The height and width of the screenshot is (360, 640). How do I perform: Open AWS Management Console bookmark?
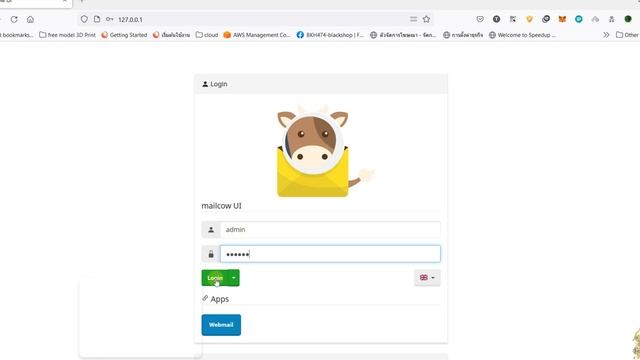[x=257, y=35]
